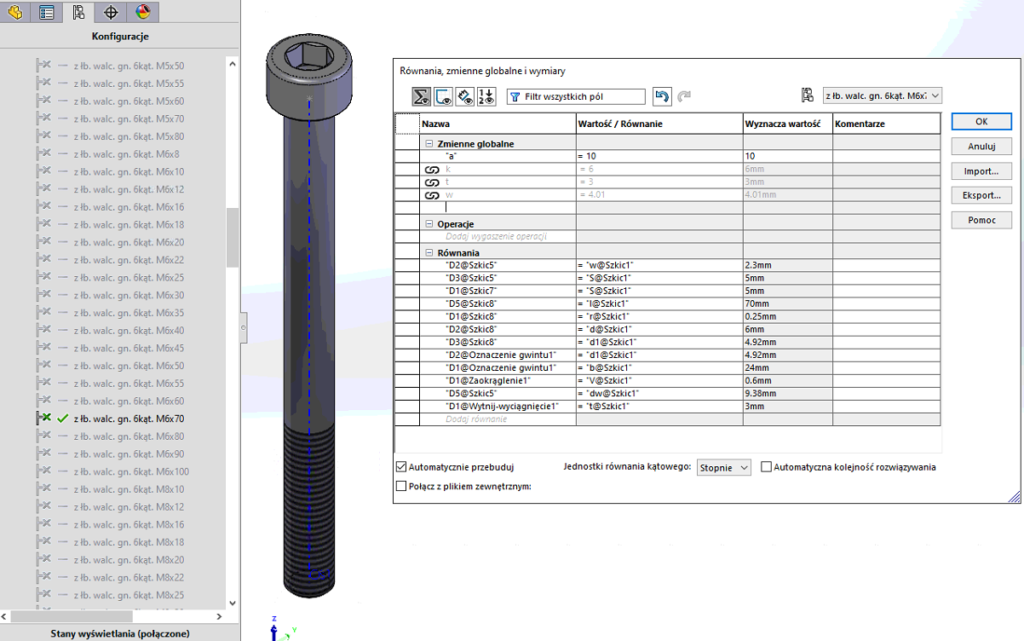This screenshot has height=641, width=1024.
Task: Click the config icon of M6x8
Action: [x=44, y=153]
